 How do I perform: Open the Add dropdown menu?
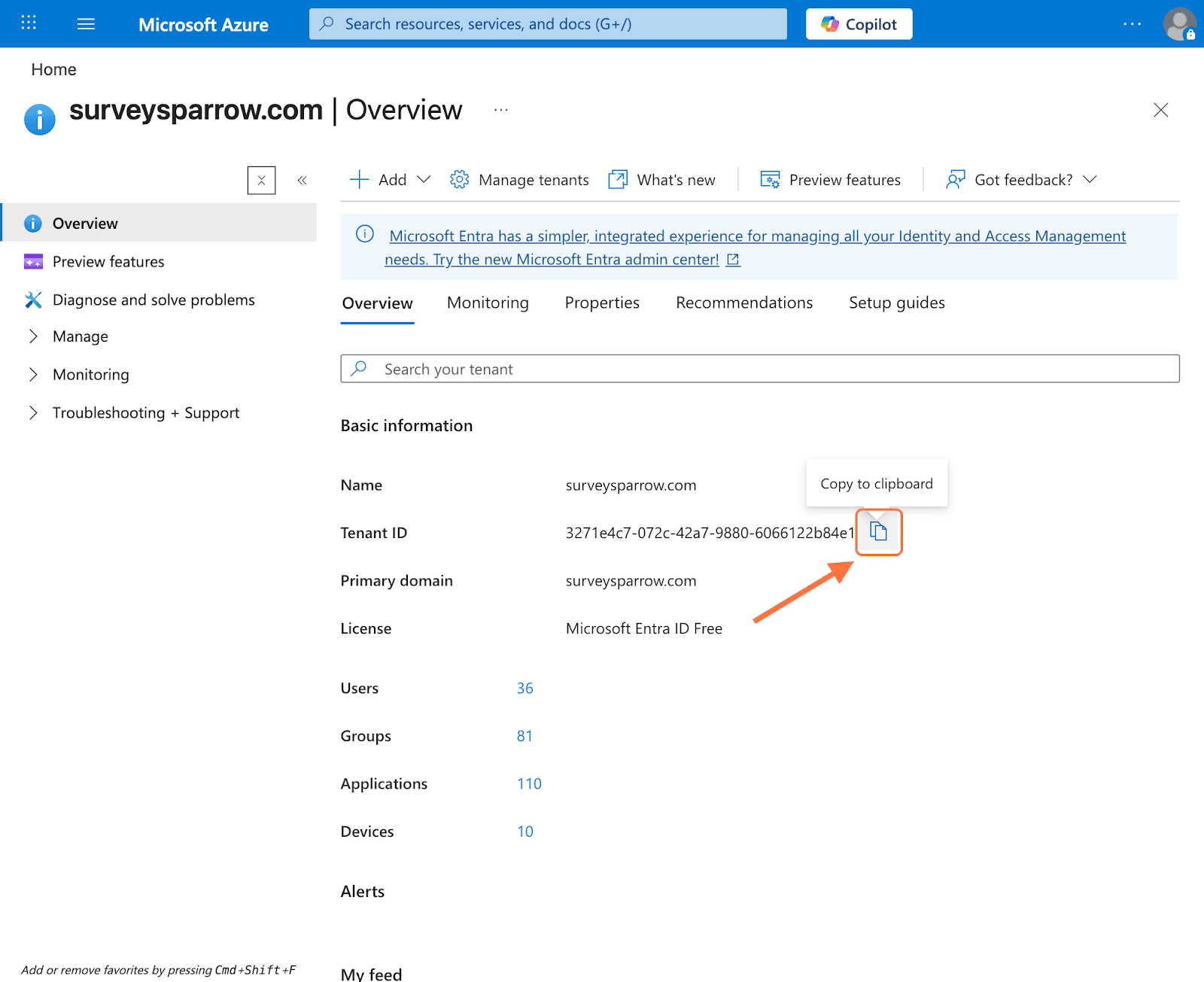click(x=391, y=180)
